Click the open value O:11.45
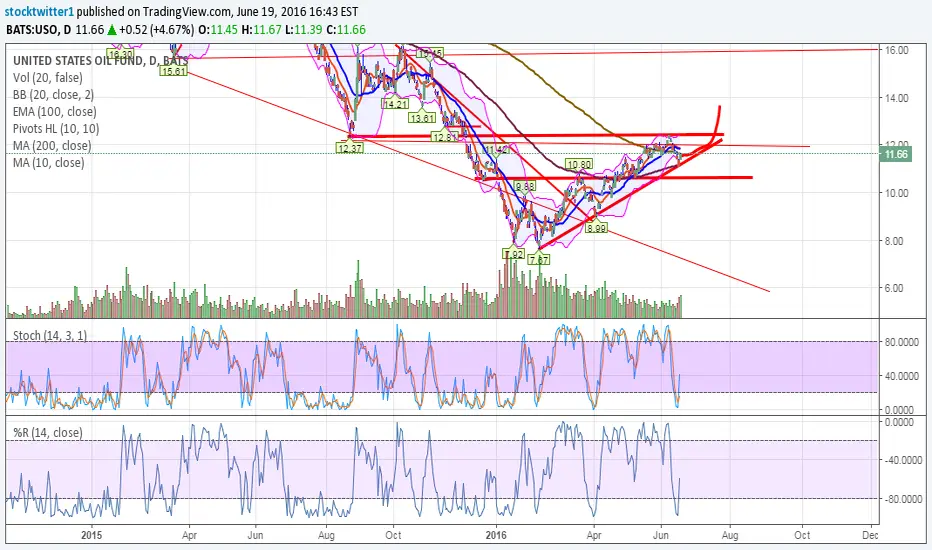The image size is (932, 550). [x=218, y=30]
